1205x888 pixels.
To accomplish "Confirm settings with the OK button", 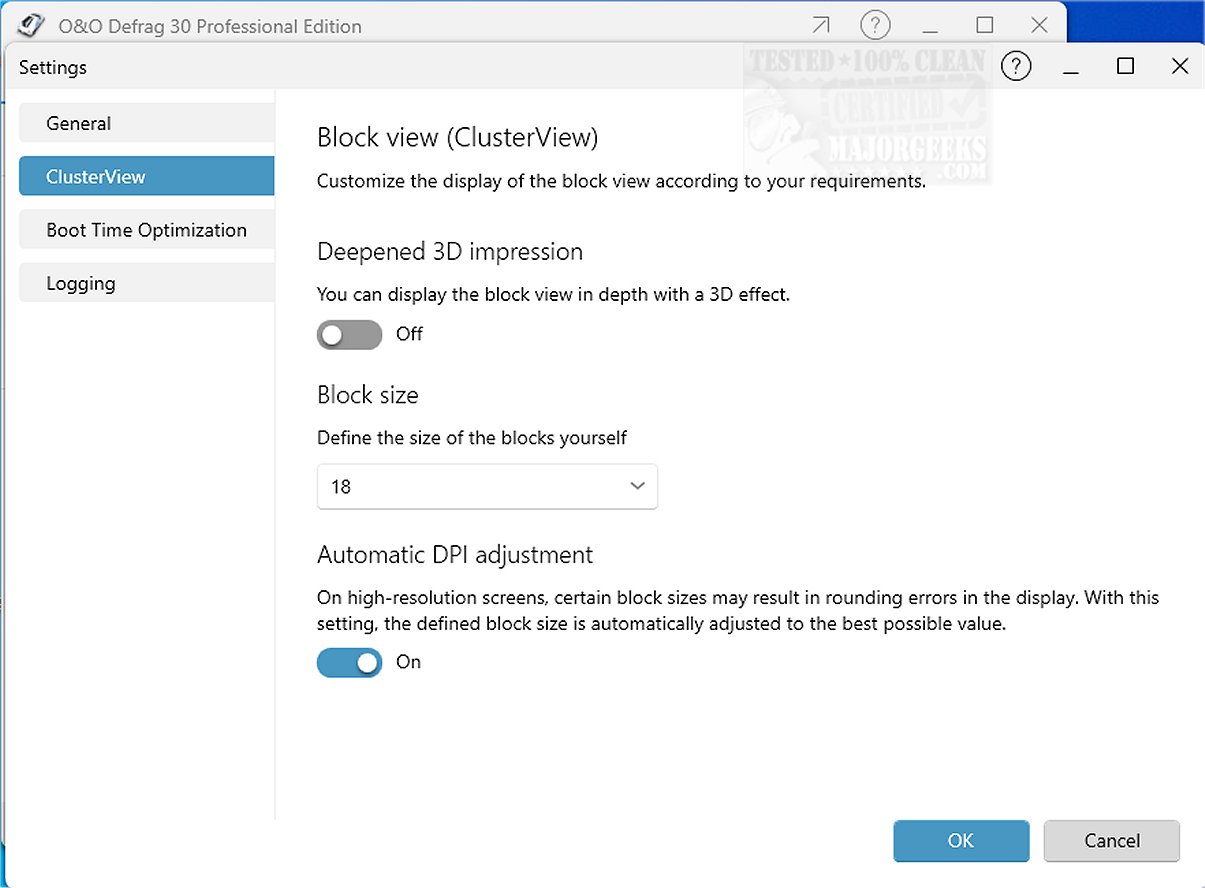I will coord(961,841).
